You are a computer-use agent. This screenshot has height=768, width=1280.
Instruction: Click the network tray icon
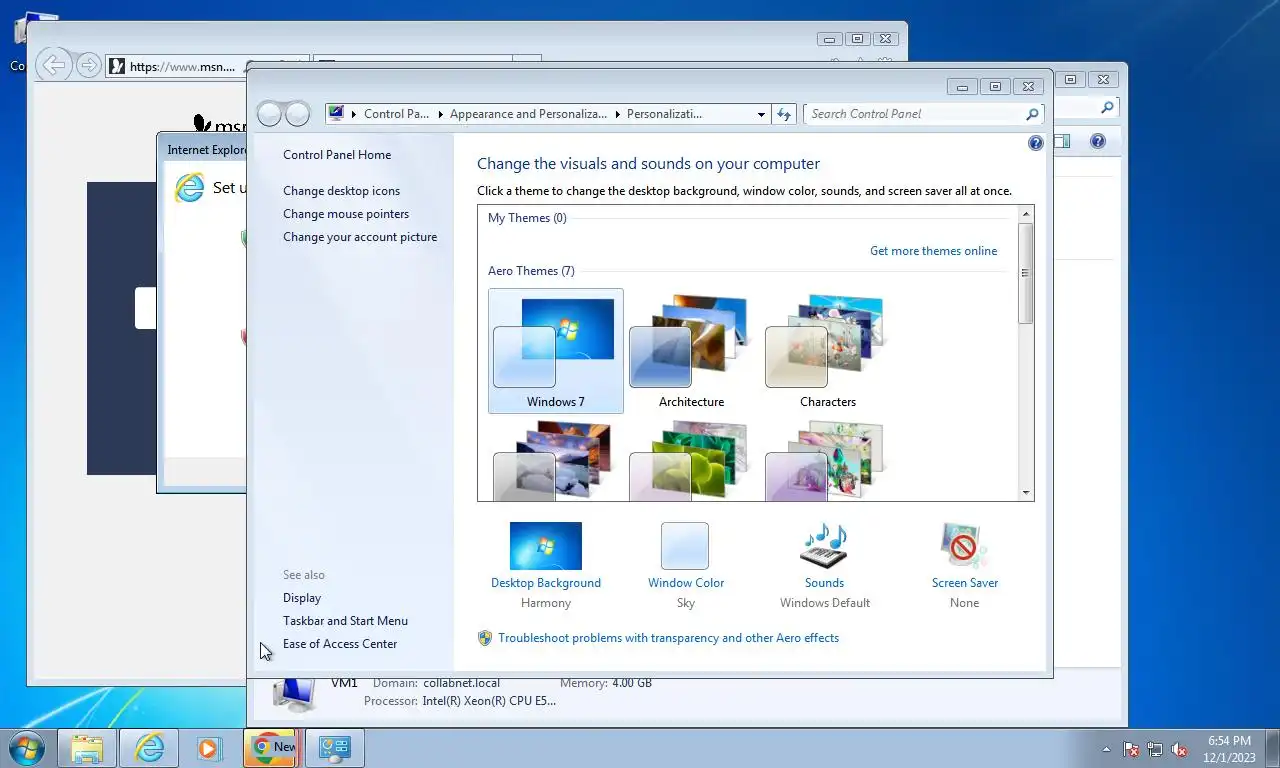tap(1155, 749)
